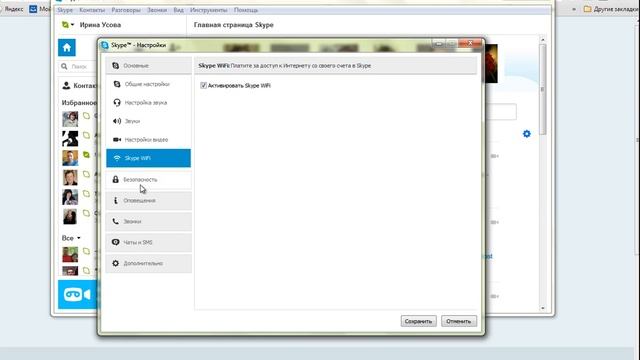The image size is (640, 360).
Task: Open Настройки видео settings
Action: point(149,140)
